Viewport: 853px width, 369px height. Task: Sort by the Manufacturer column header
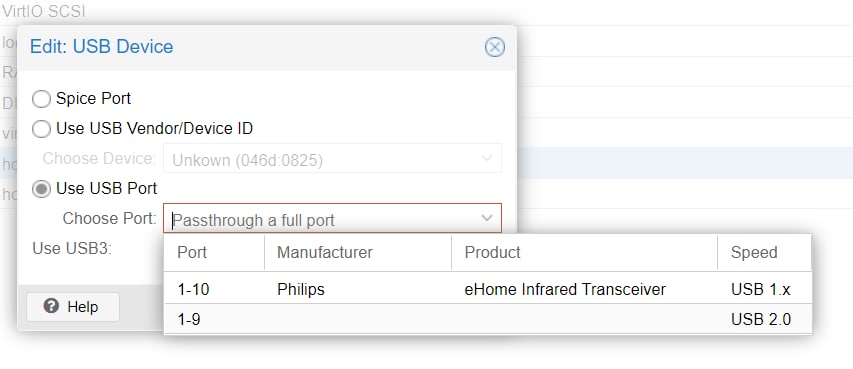358,253
